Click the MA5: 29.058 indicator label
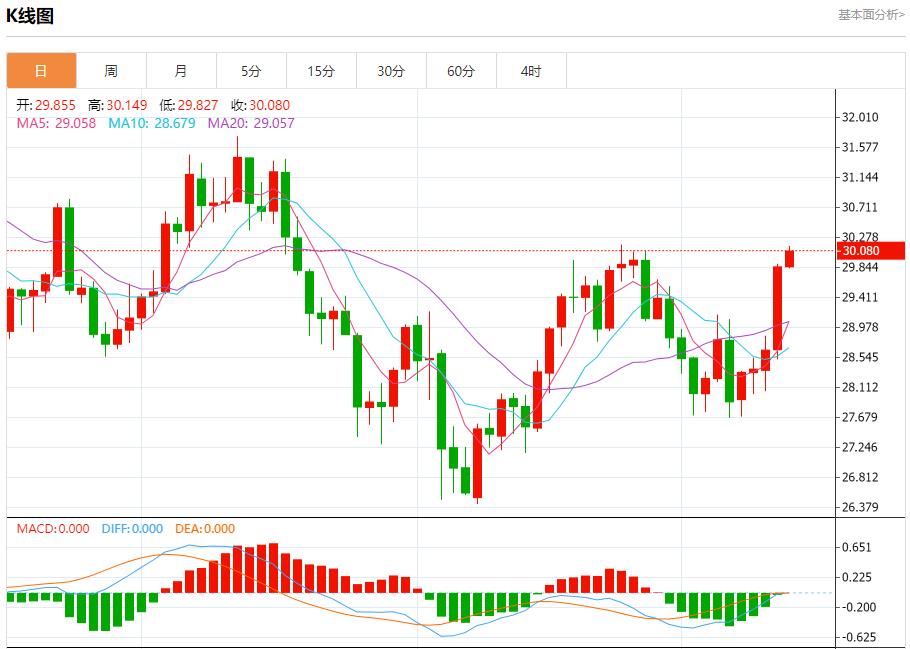 click(x=56, y=123)
